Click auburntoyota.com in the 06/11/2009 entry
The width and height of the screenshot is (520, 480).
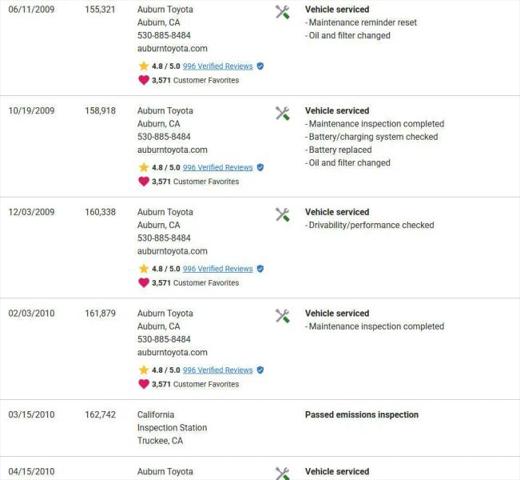click(x=172, y=49)
